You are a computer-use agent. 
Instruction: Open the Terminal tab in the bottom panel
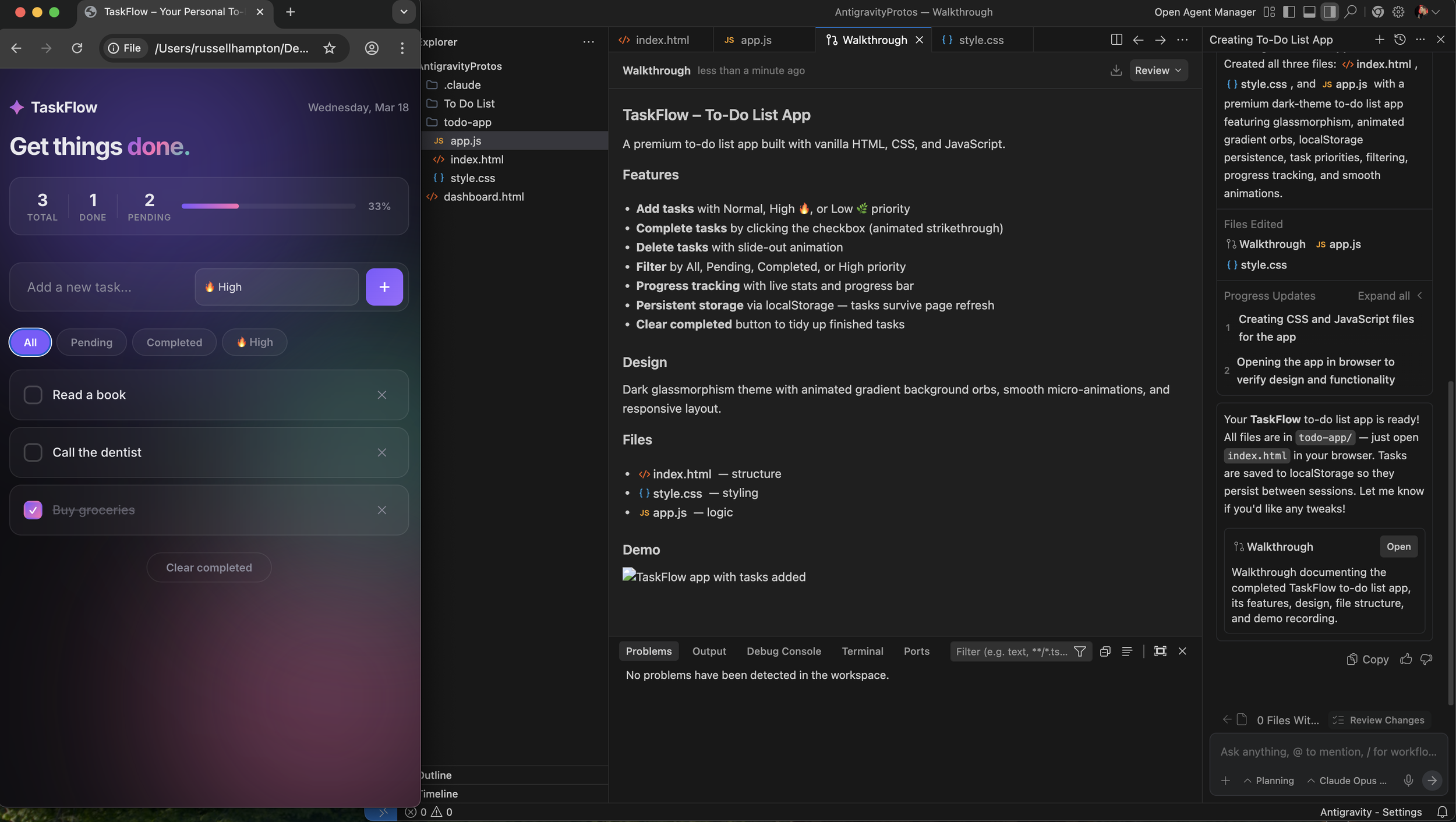pyautogui.click(x=862, y=651)
